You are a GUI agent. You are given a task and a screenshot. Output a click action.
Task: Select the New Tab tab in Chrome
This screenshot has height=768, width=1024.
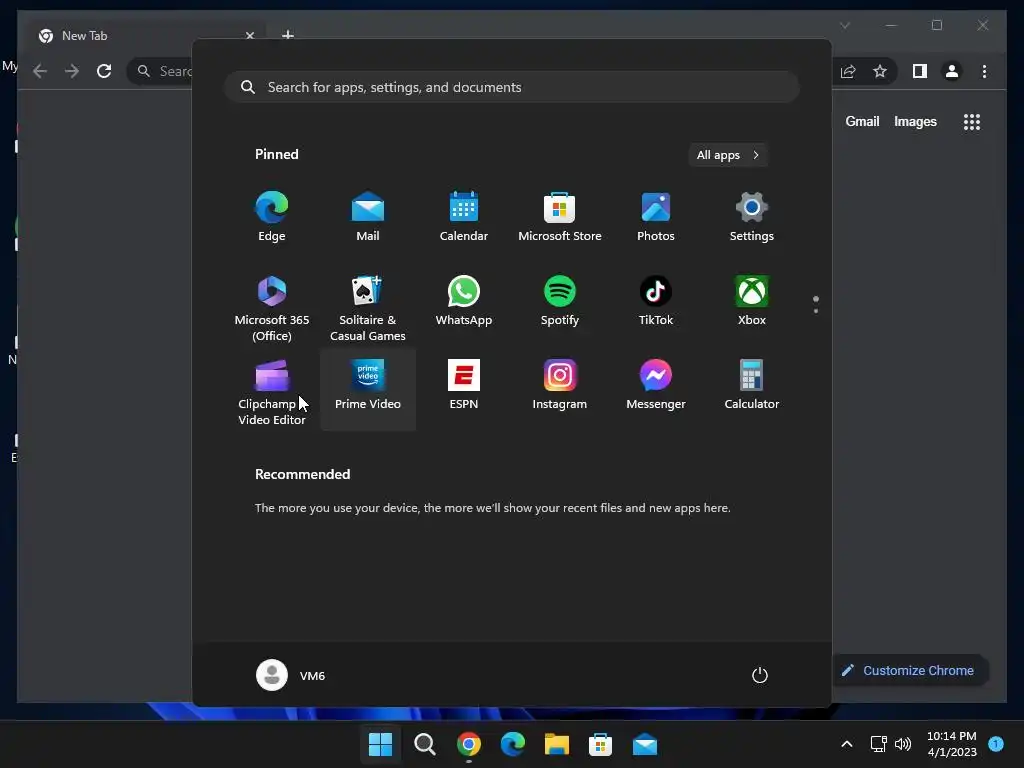pos(147,36)
